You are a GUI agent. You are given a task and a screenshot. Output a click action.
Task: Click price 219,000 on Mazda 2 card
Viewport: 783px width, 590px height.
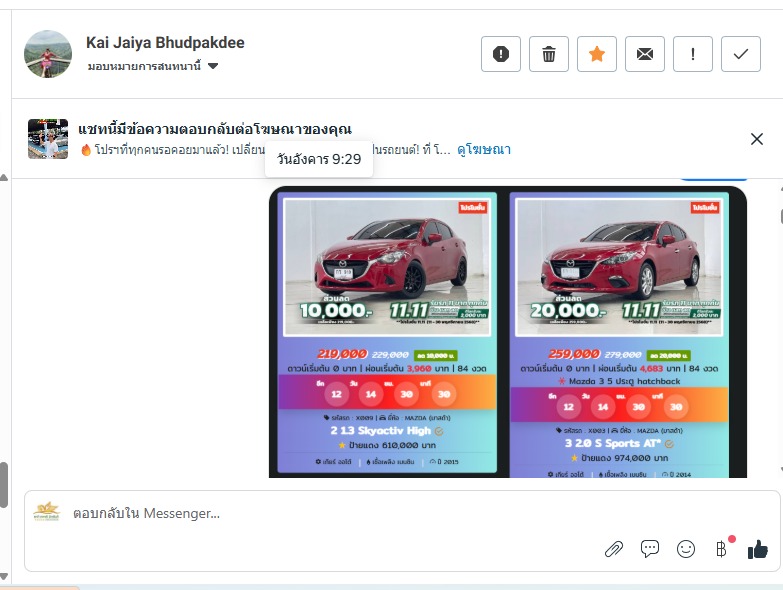[342, 354]
